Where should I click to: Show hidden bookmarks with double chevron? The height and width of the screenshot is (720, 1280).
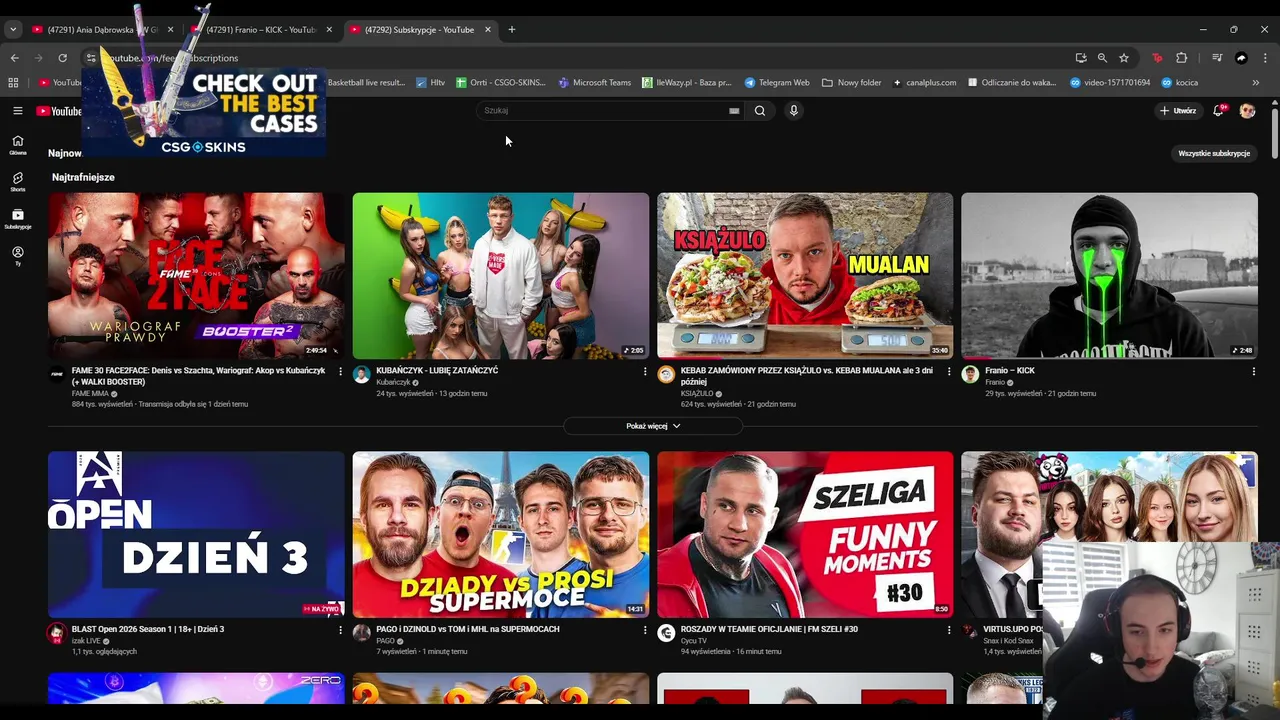pyautogui.click(x=1256, y=83)
